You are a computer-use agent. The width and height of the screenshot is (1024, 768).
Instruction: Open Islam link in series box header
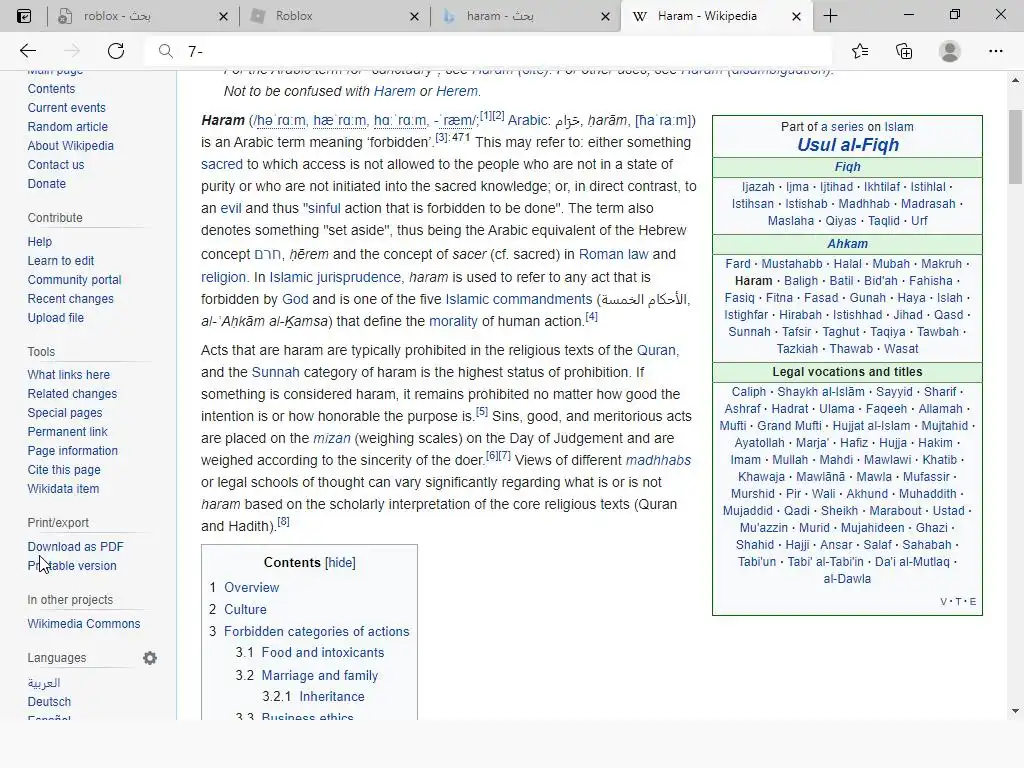(x=899, y=127)
